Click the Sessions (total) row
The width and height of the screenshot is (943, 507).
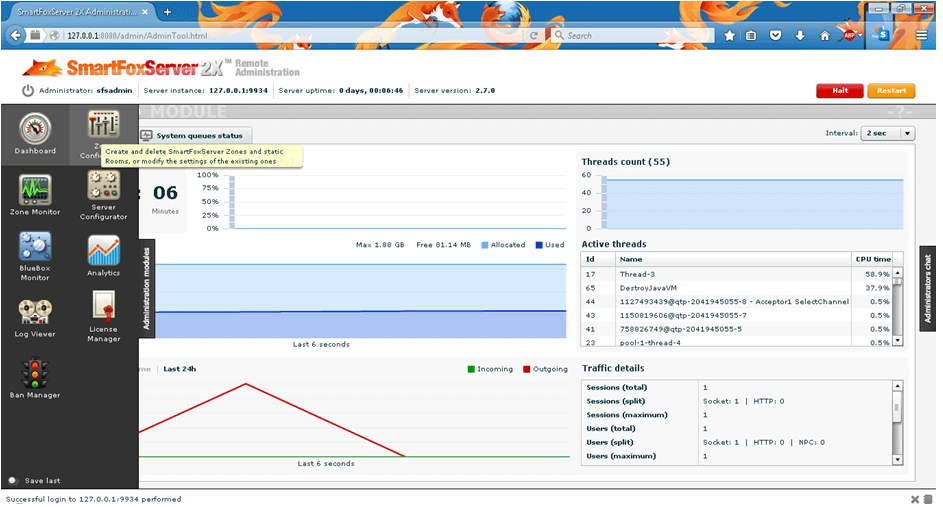click(x=737, y=387)
